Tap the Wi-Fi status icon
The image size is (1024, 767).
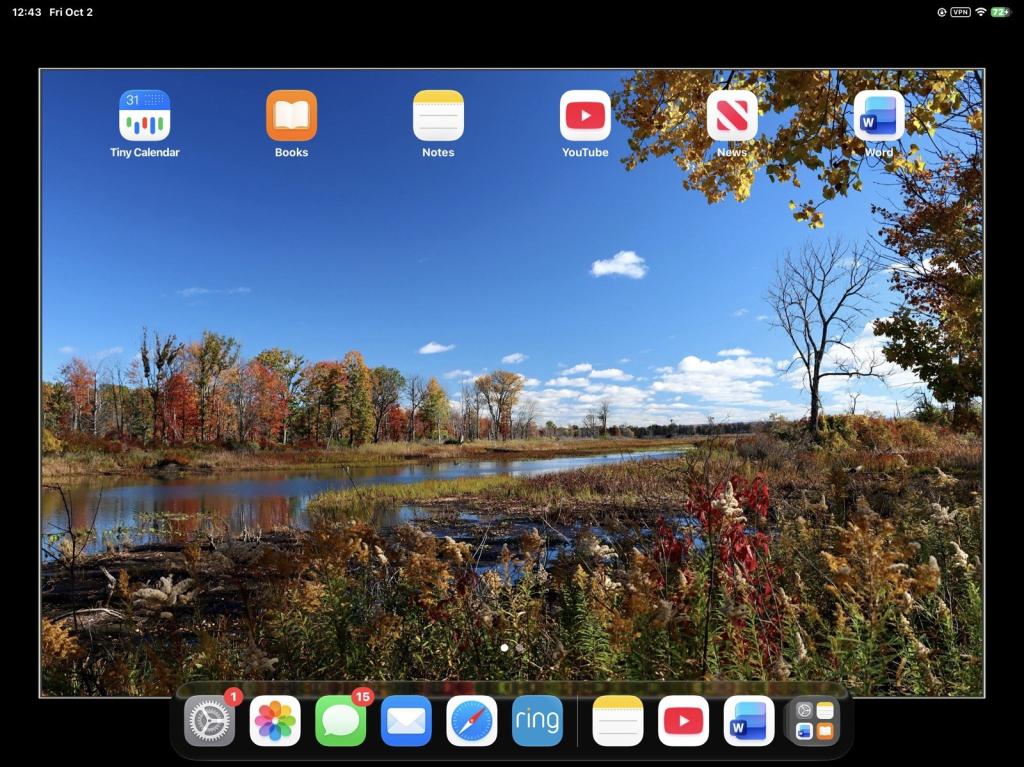pyautogui.click(x=980, y=12)
